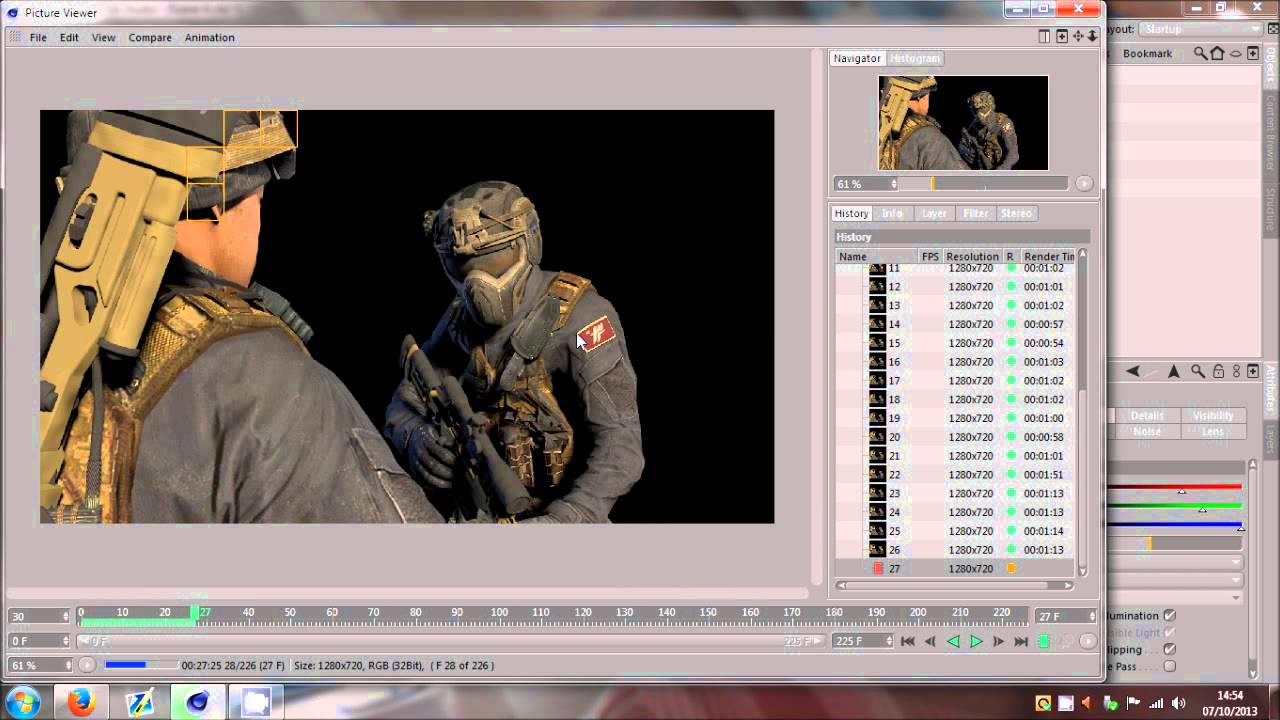Switch to the Filter tab
1280x720 pixels.
point(975,213)
